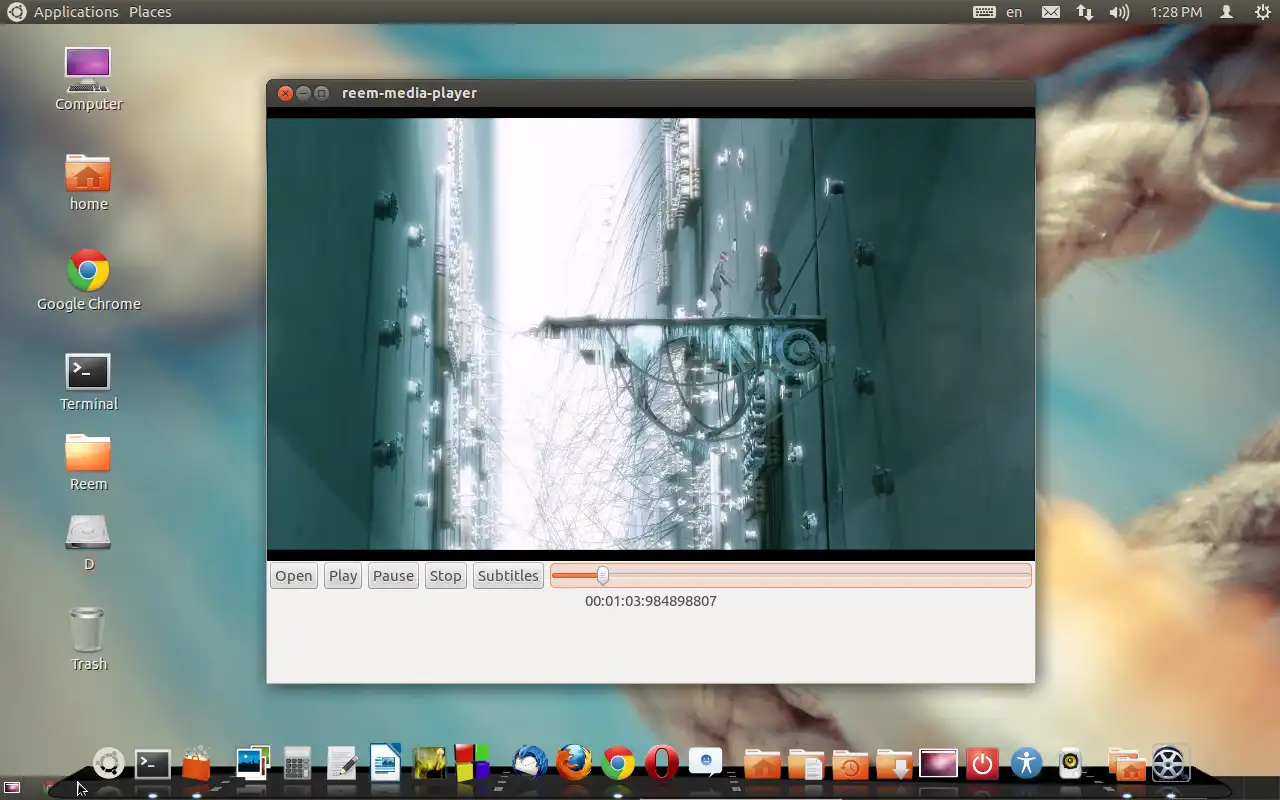Open Firefox from the dock
The image size is (1280, 800).
click(574, 764)
